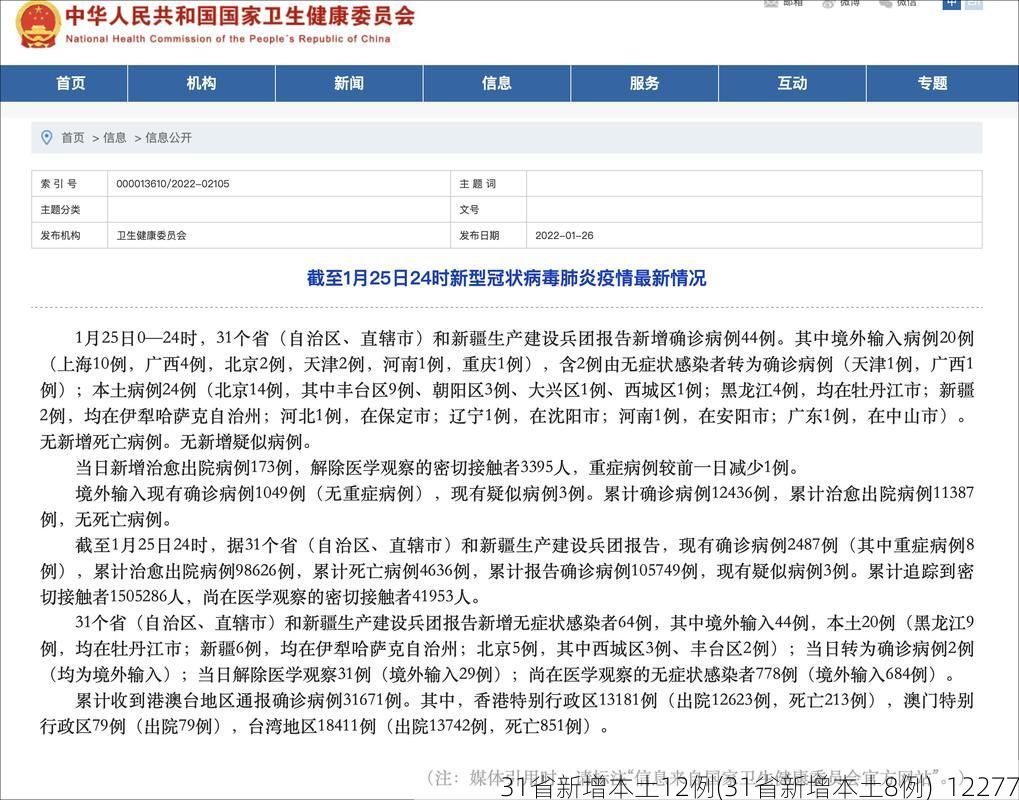Click the index number 000013610/2022-02105
This screenshot has height=800, width=1019.
point(173,184)
